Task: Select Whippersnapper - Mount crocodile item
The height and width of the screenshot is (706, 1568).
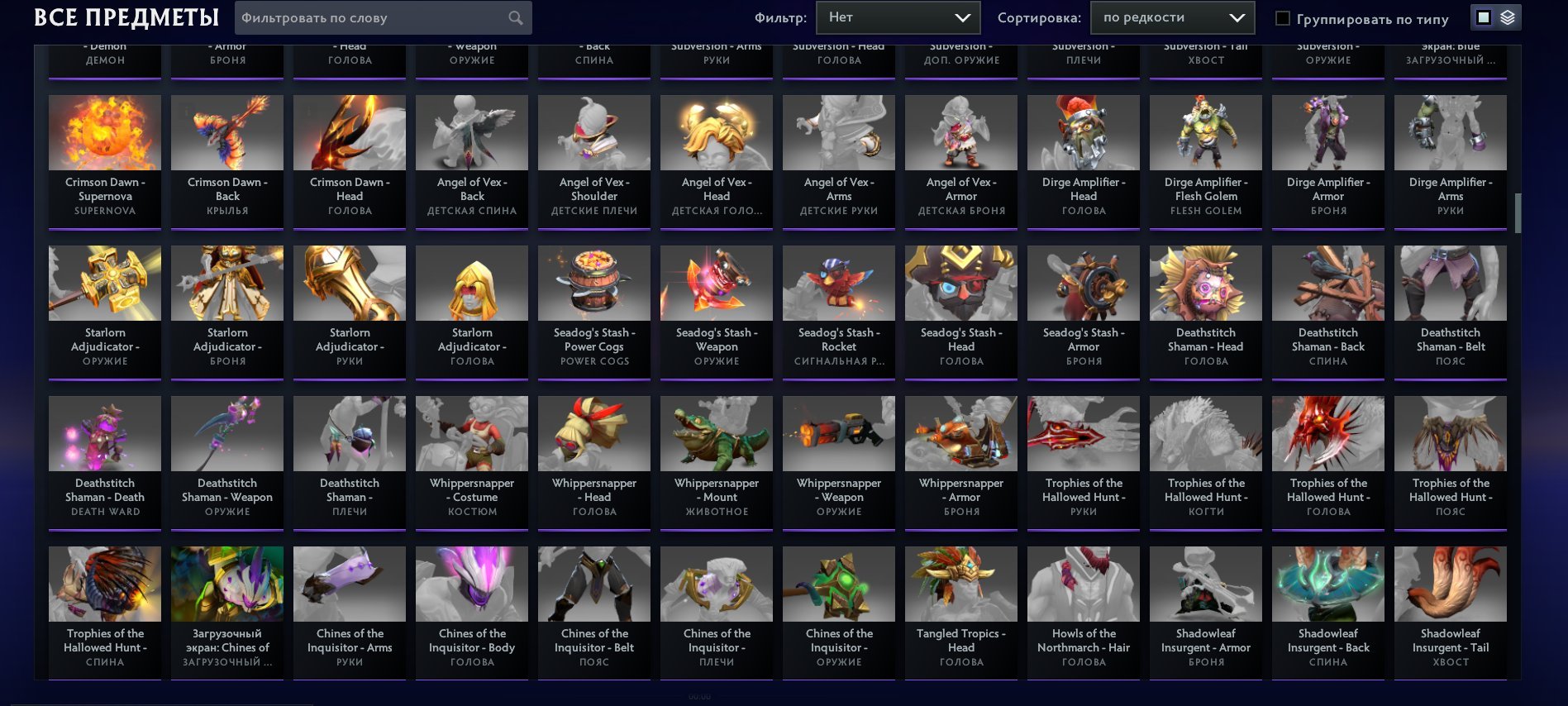Action: click(x=717, y=462)
